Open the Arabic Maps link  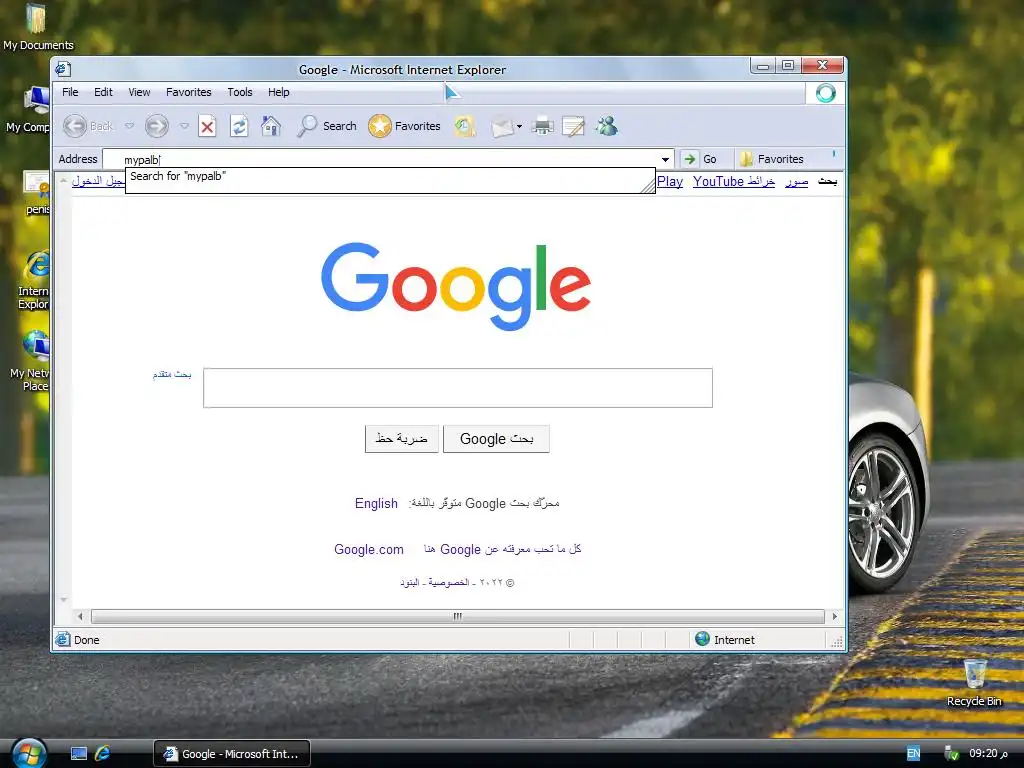pos(761,182)
